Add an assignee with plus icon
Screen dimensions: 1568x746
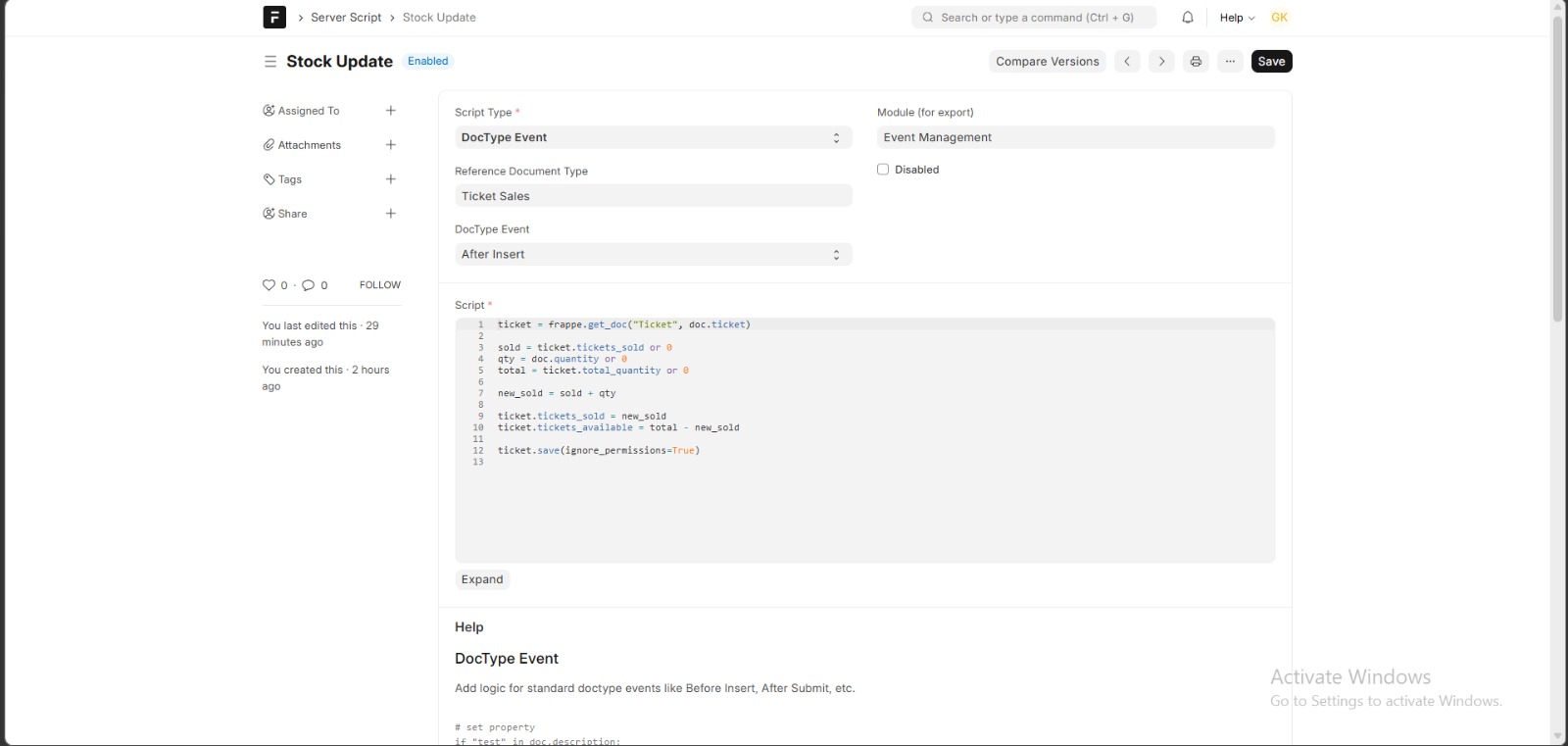[x=391, y=111]
